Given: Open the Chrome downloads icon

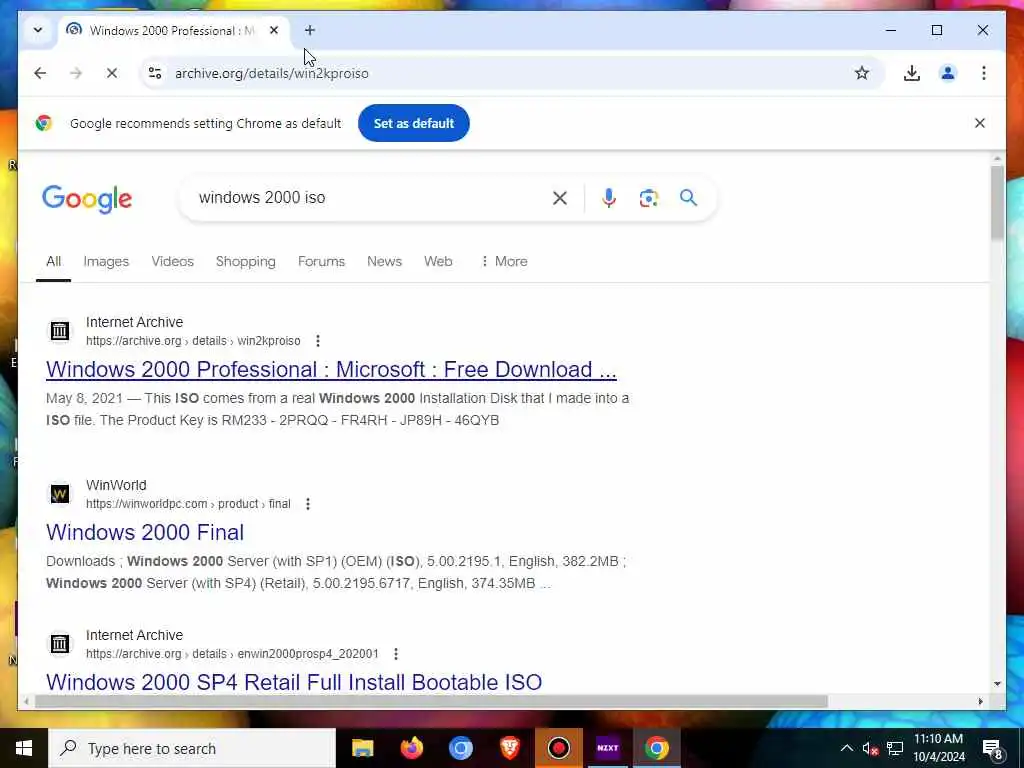Looking at the screenshot, I should pyautogui.click(x=912, y=73).
